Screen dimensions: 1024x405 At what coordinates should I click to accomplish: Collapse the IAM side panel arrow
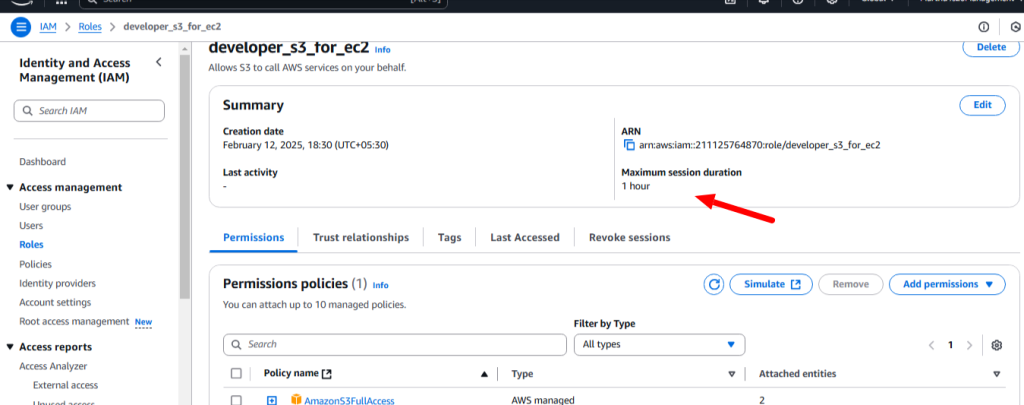point(159,63)
